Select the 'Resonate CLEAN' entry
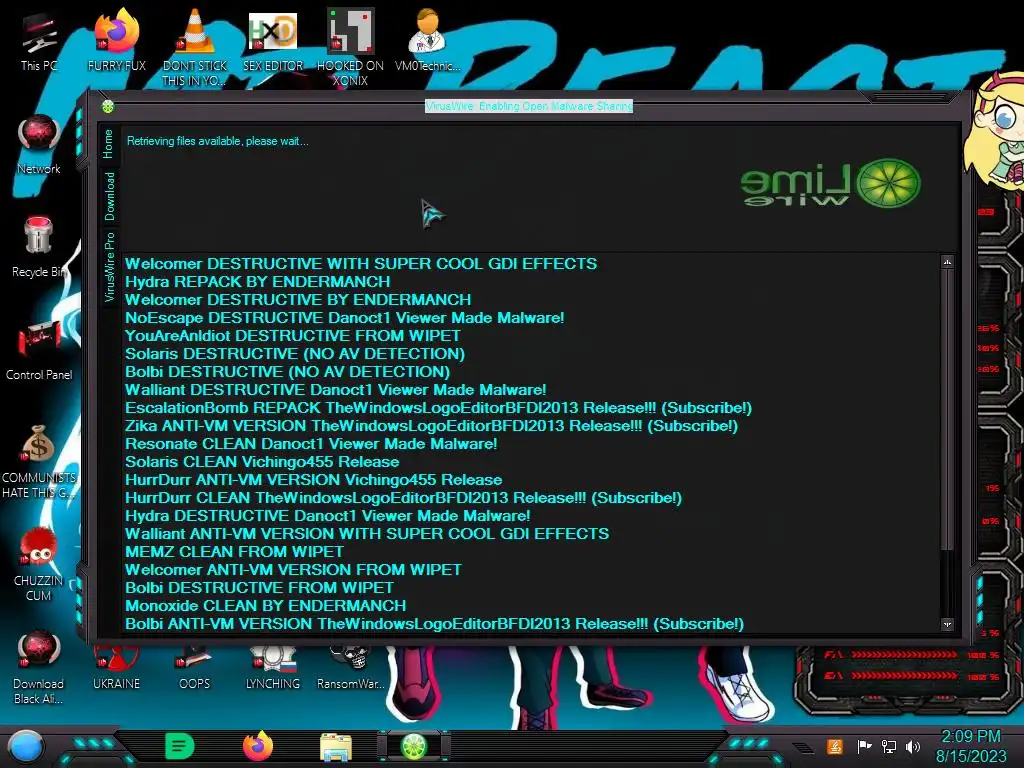The height and width of the screenshot is (768, 1024). click(x=312, y=444)
